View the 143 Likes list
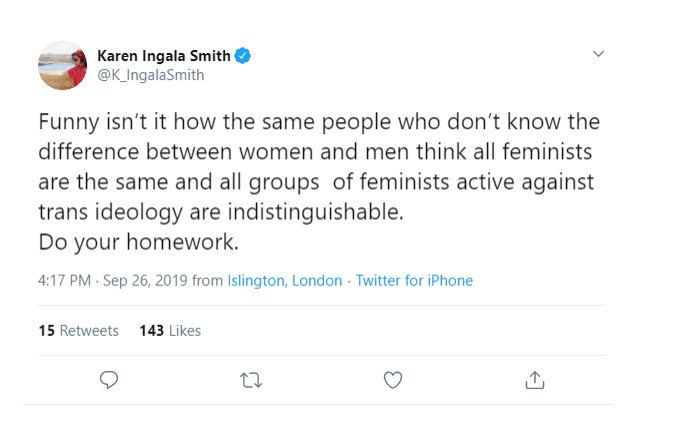This screenshot has width=688, height=428. pyautogui.click(x=170, y=331)
